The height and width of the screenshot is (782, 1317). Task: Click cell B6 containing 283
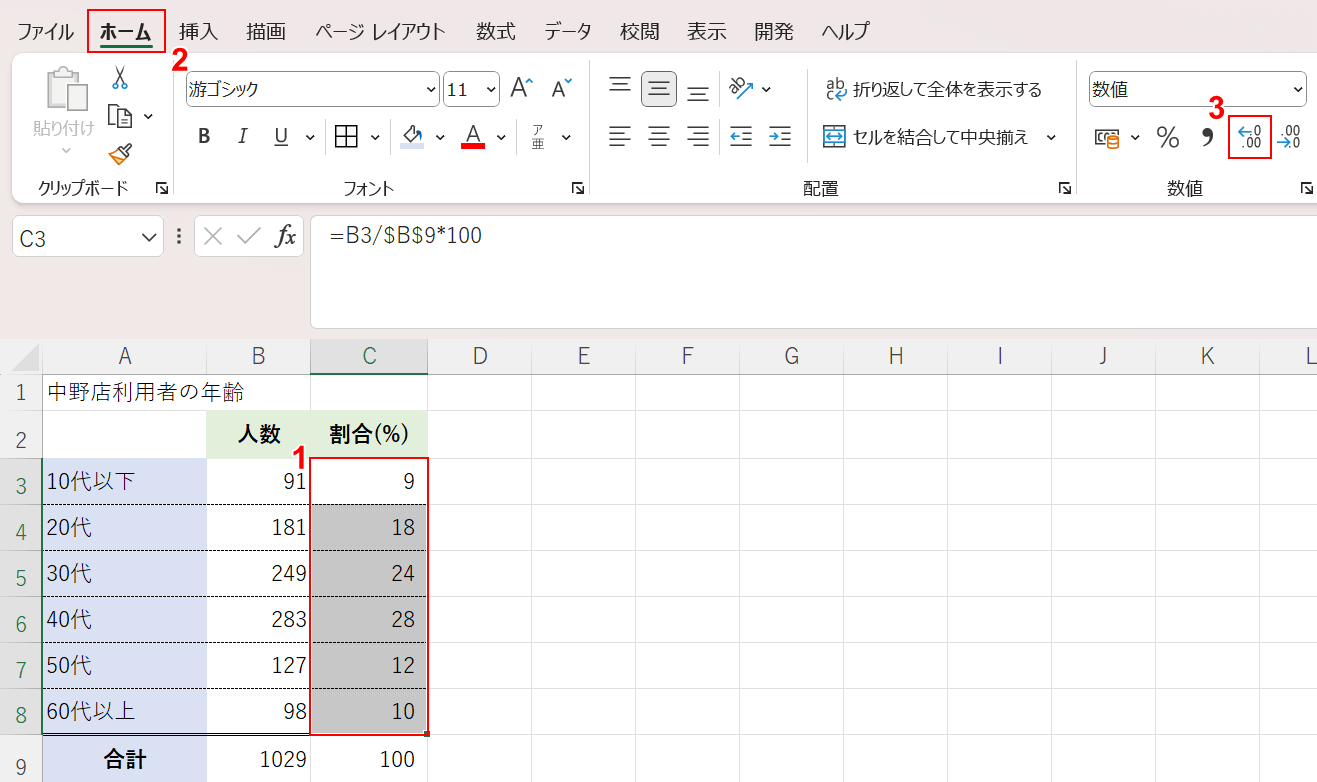click(x=259, y=620)
